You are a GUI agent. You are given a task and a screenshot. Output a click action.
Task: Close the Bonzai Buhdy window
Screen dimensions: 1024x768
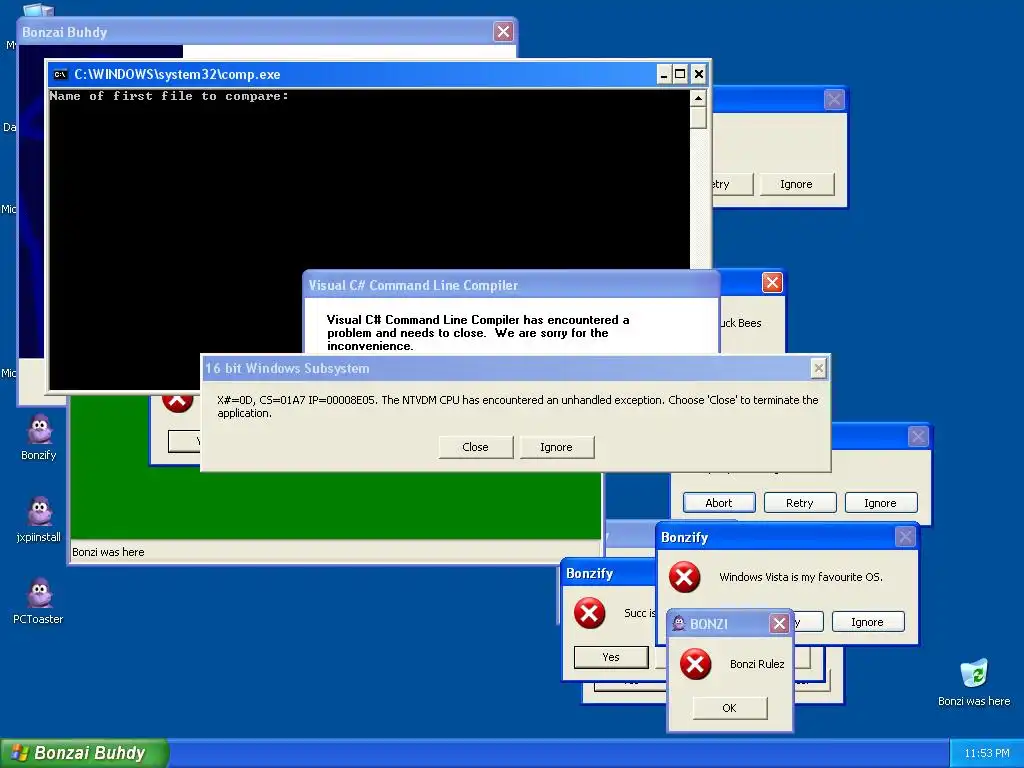504,31
